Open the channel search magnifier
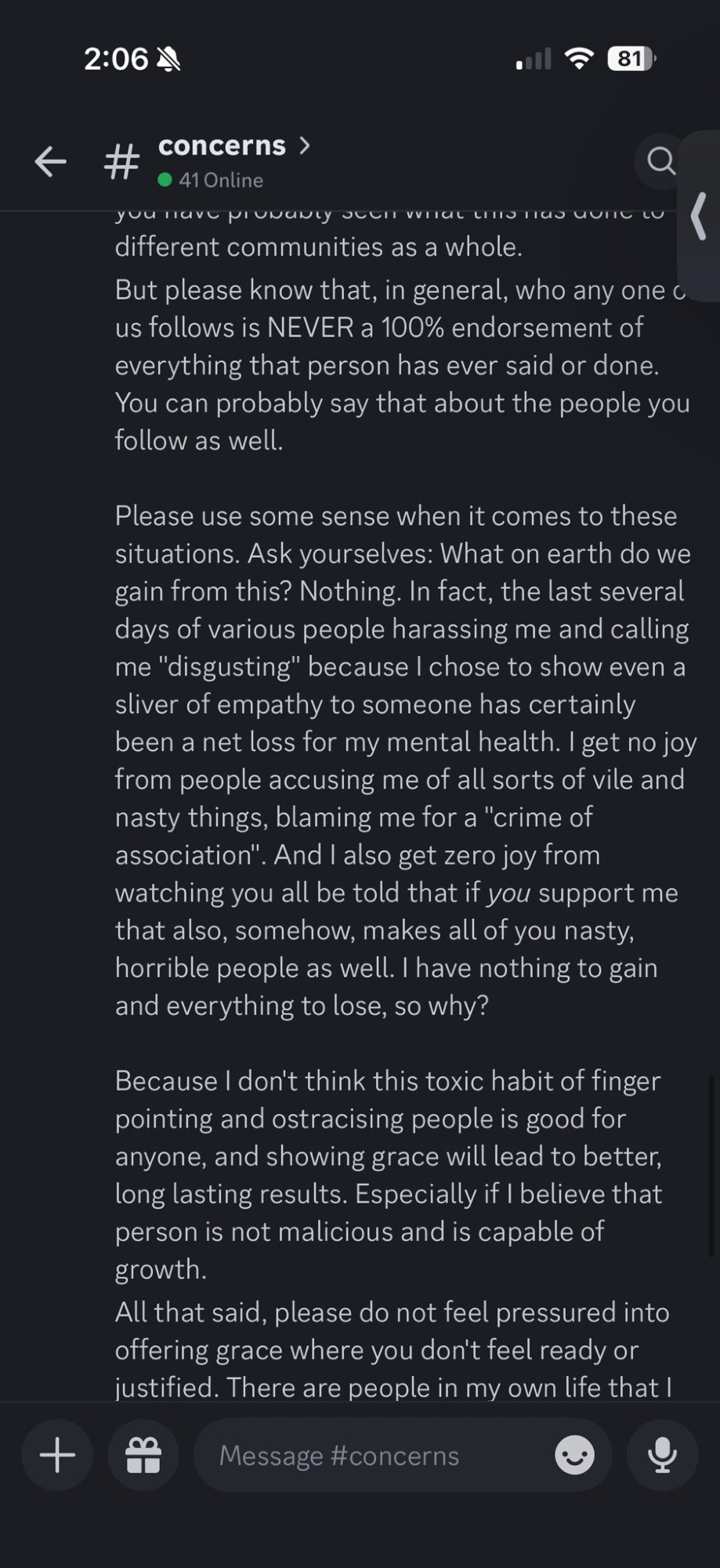Viewport: 720px width, 1568px height. pyautogui.click(x=660, y=161)
